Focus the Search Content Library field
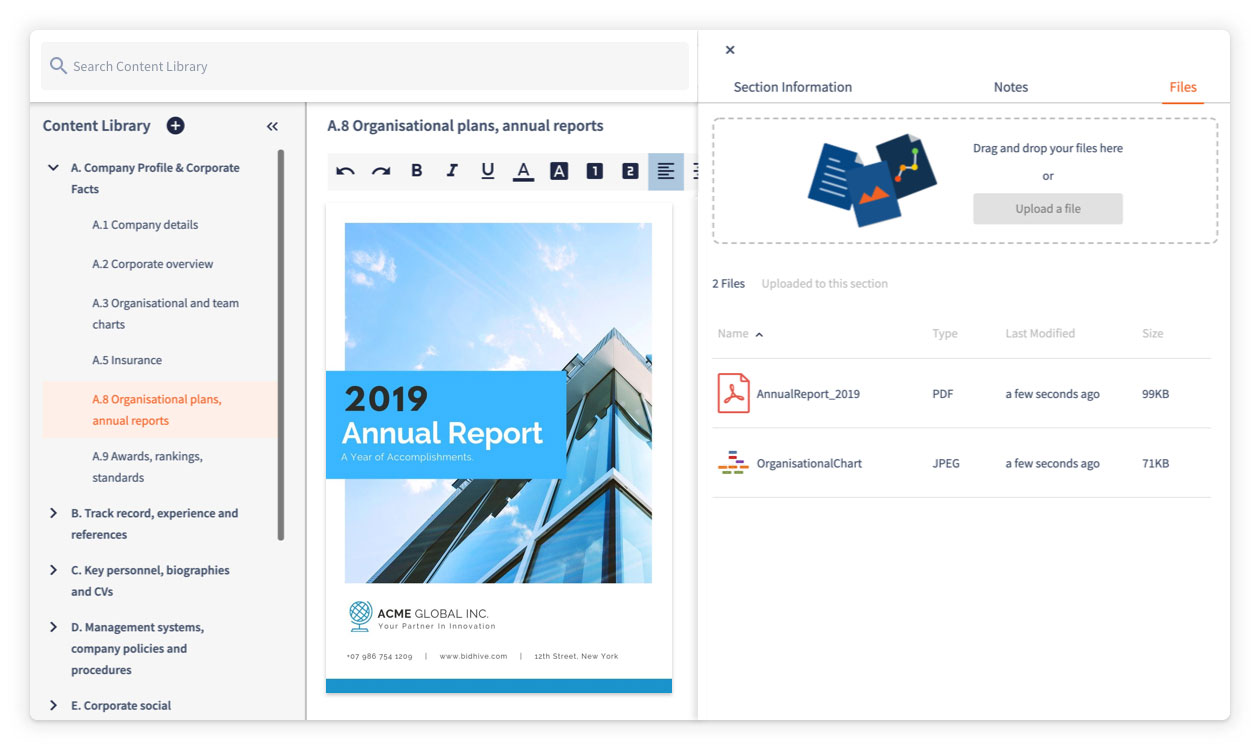The image size is (1260, 750). click(x=365, y=66)
